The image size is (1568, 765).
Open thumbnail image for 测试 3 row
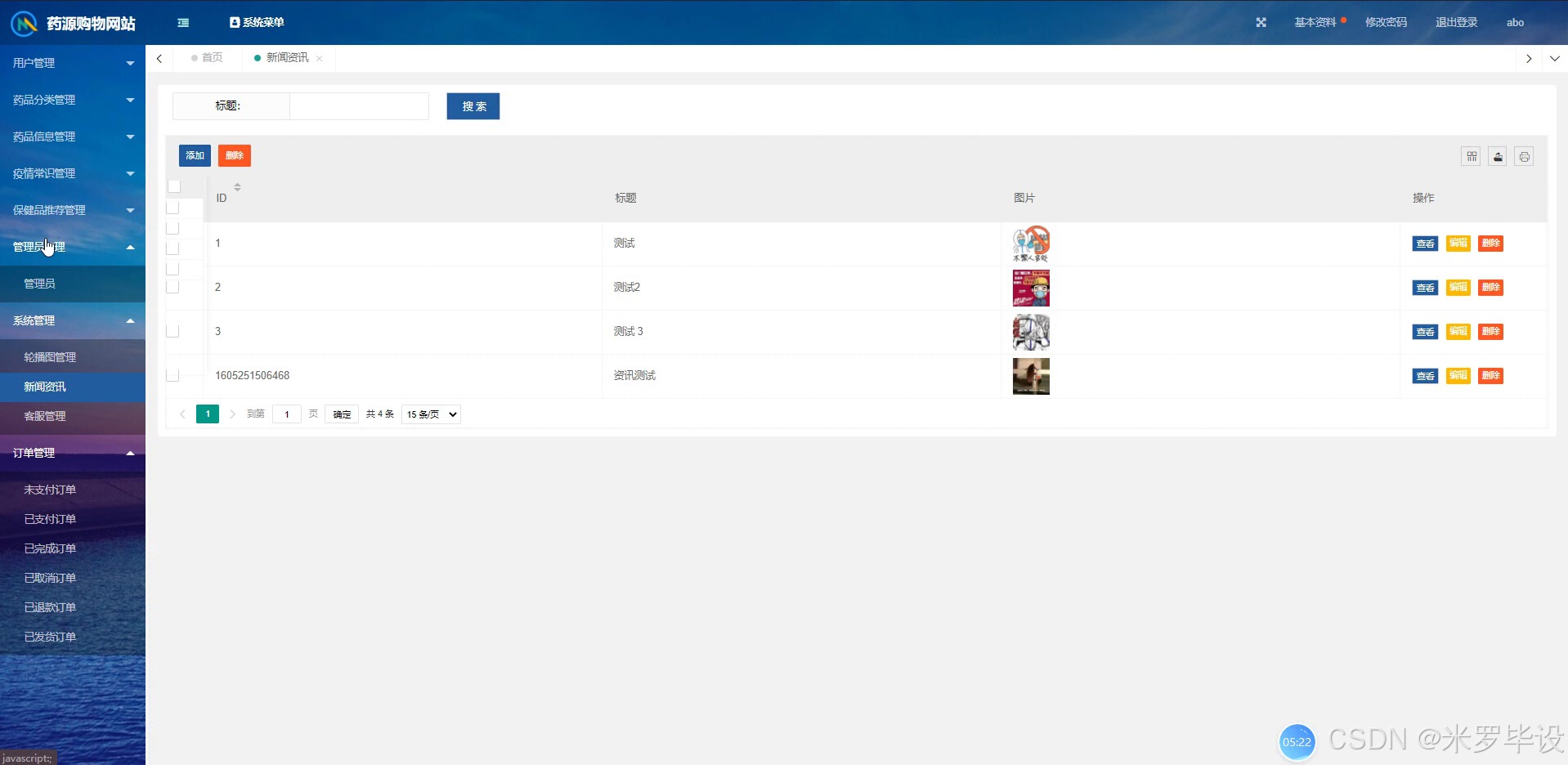click(1031, 332)
